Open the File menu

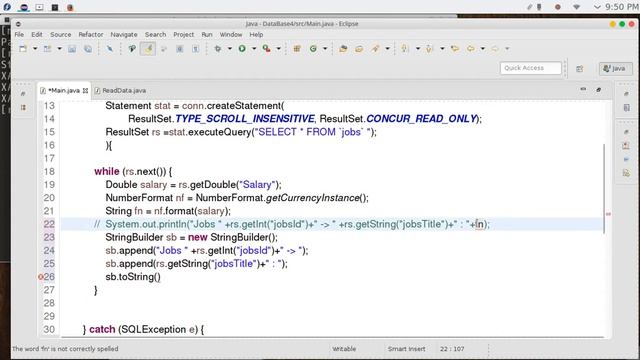pos(19,35)
